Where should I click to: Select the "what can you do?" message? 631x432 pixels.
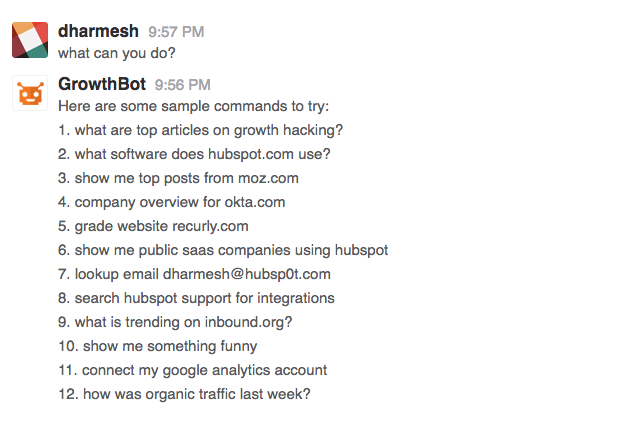point(117,53)
